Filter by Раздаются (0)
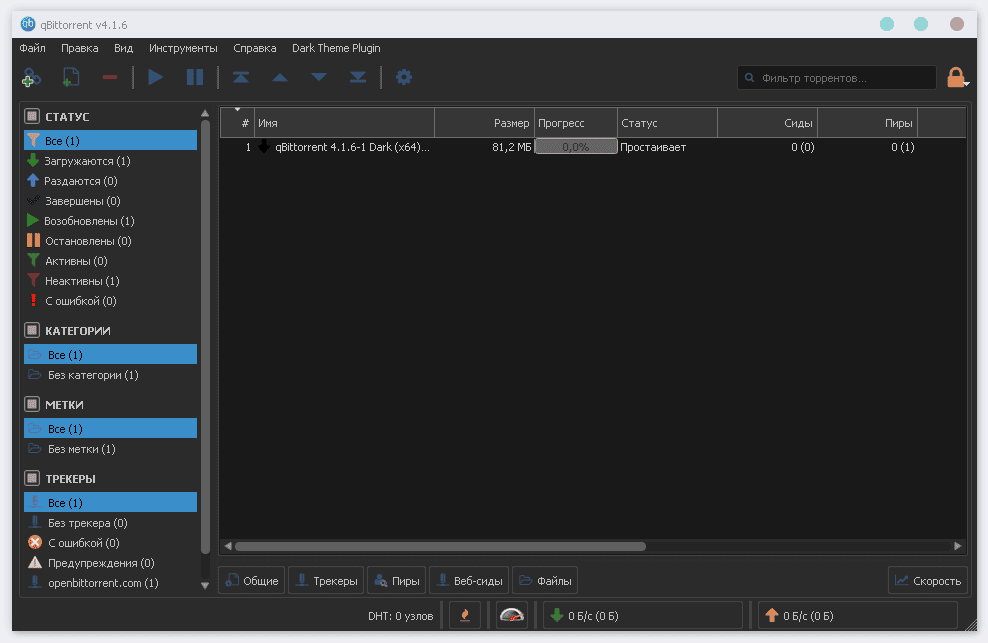This screenshot has height=643, width=988. click(x=110, y=181)
